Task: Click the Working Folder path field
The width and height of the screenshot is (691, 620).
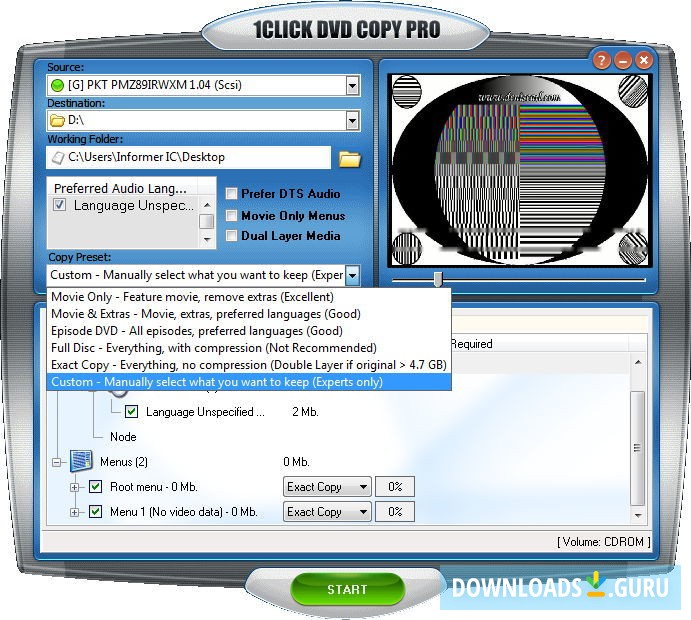Action: pyautogui.click(x=189, y=157)
